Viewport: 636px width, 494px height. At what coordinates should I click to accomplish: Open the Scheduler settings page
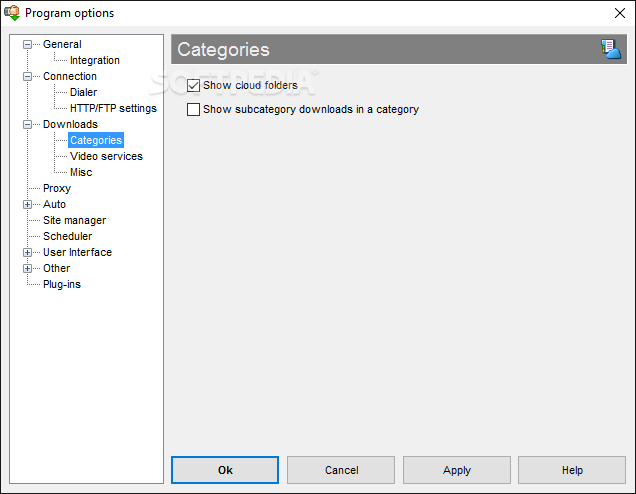click(x=67, y=236)
